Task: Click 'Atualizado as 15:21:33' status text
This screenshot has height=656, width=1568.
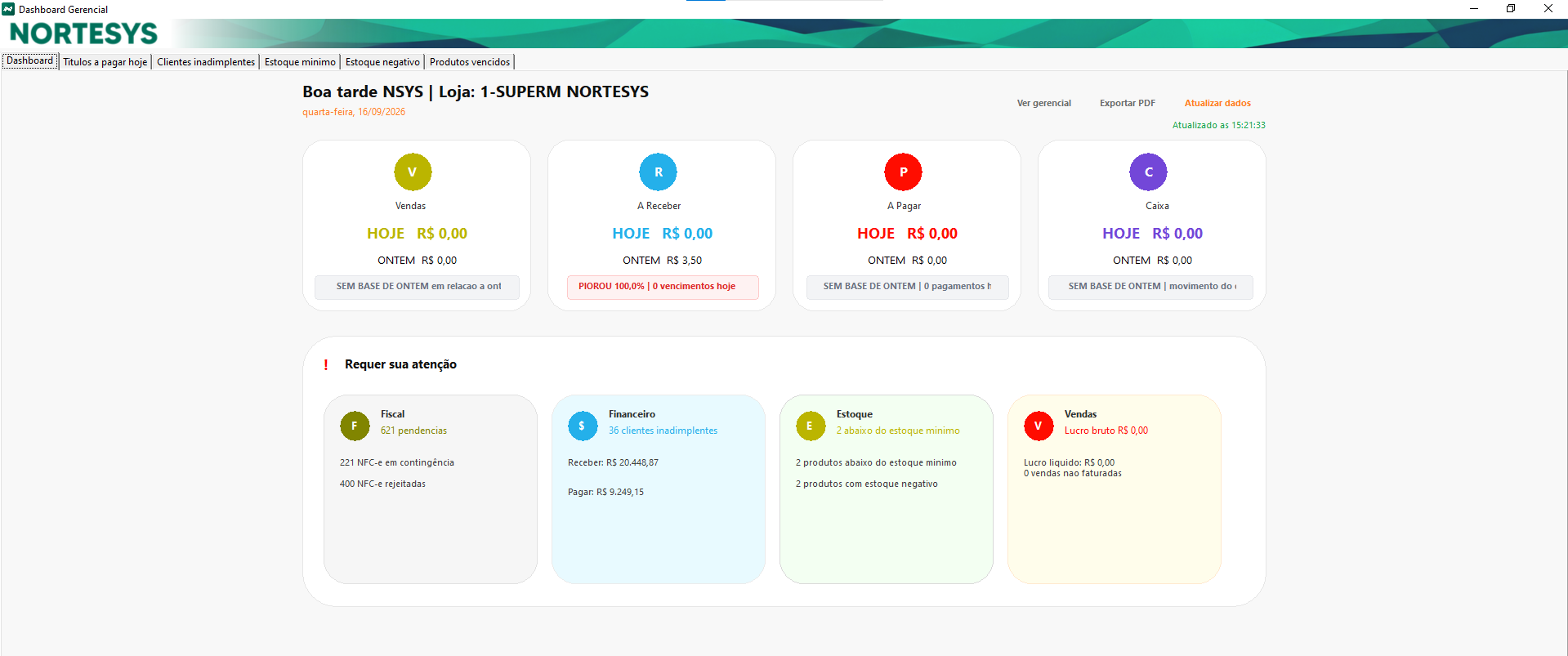Action: pyautogui.click(x=1218, y=125)
